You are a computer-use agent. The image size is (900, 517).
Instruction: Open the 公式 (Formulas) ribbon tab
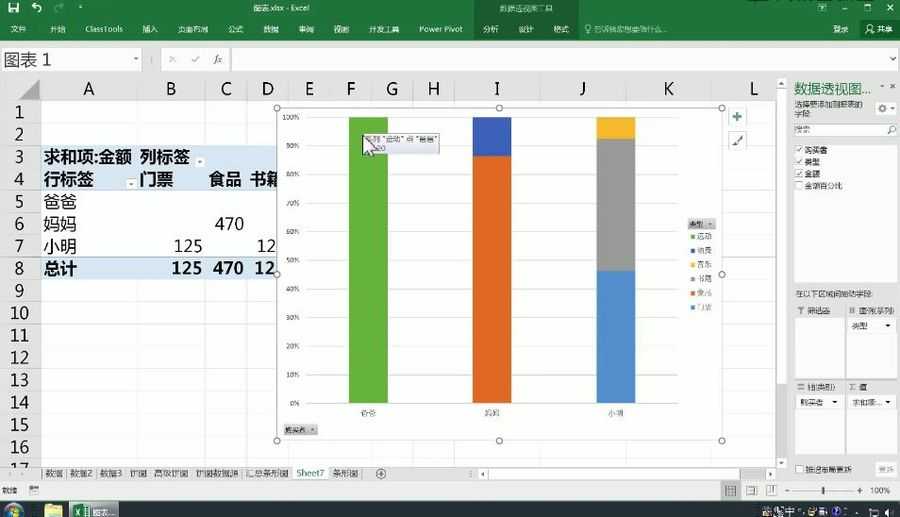[x=236, y=29]
